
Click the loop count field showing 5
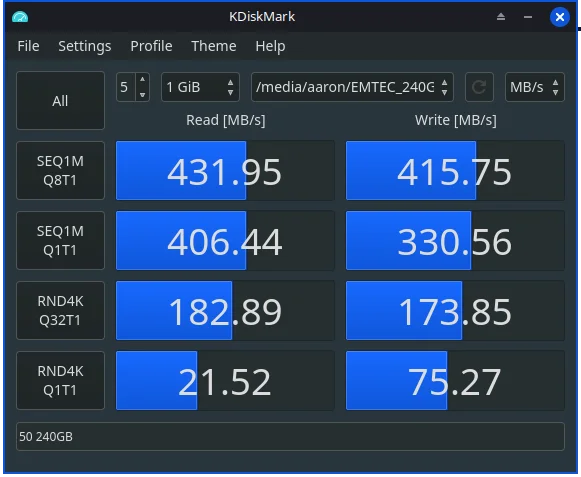coord(126,87)
